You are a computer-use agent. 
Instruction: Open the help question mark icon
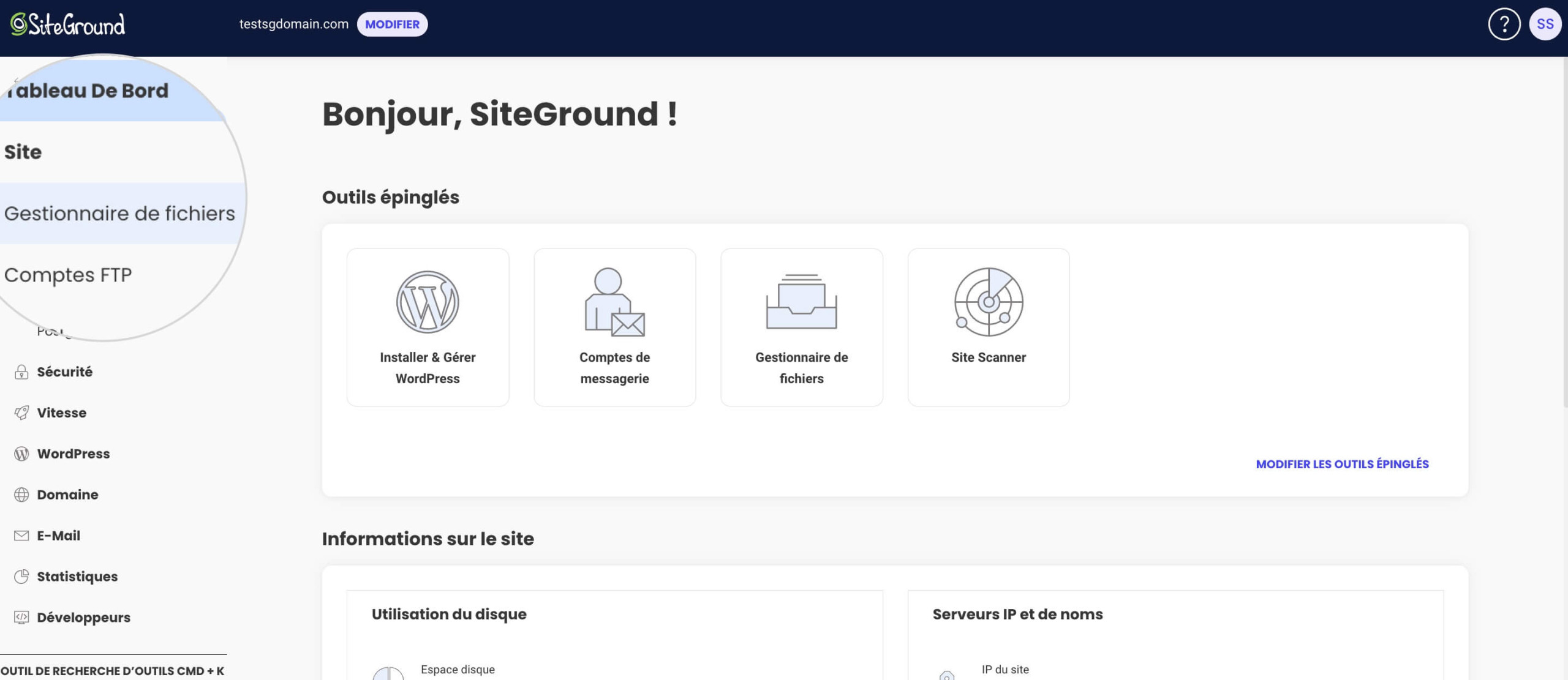click(x=1504, y=24)
